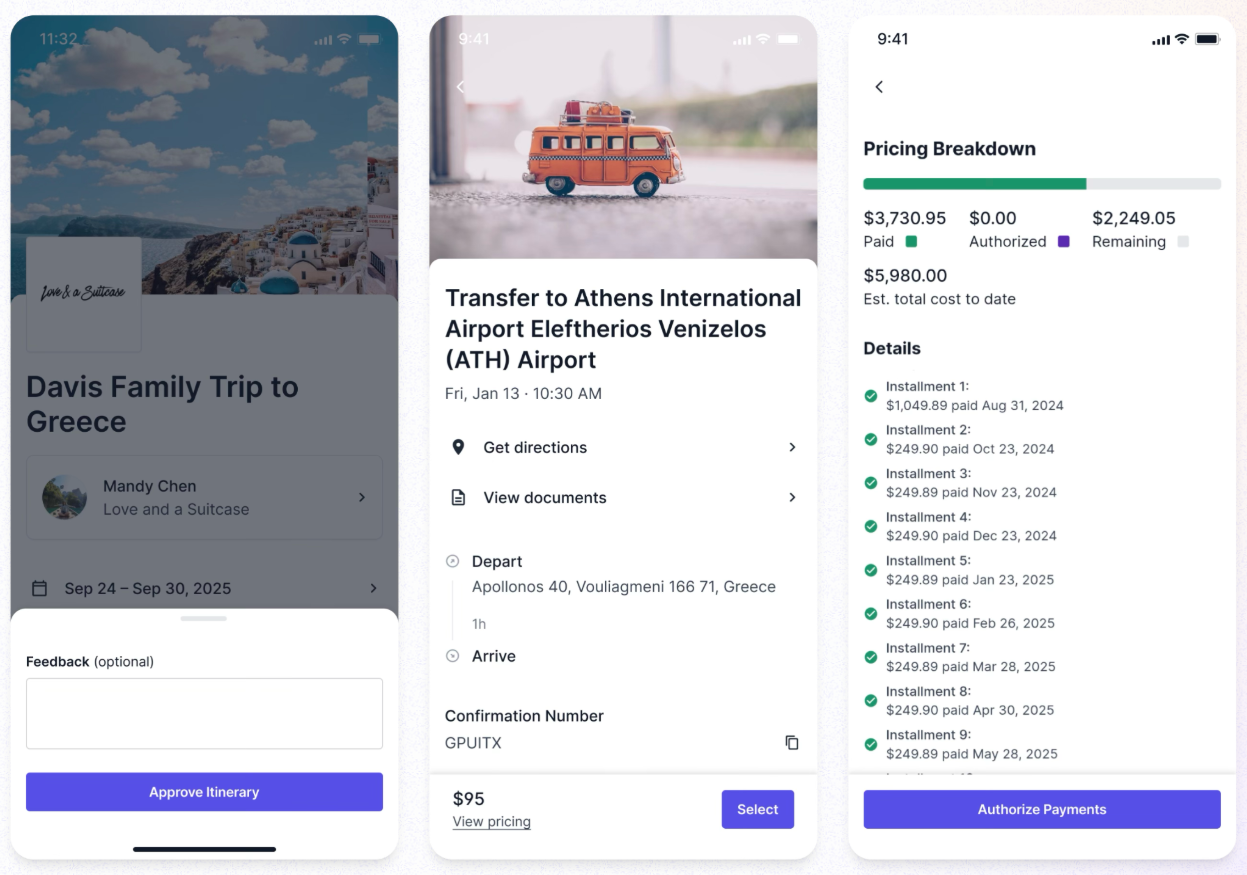
Task: Expand the Mandy Chen agent card chevron
Action: point(362,497)
